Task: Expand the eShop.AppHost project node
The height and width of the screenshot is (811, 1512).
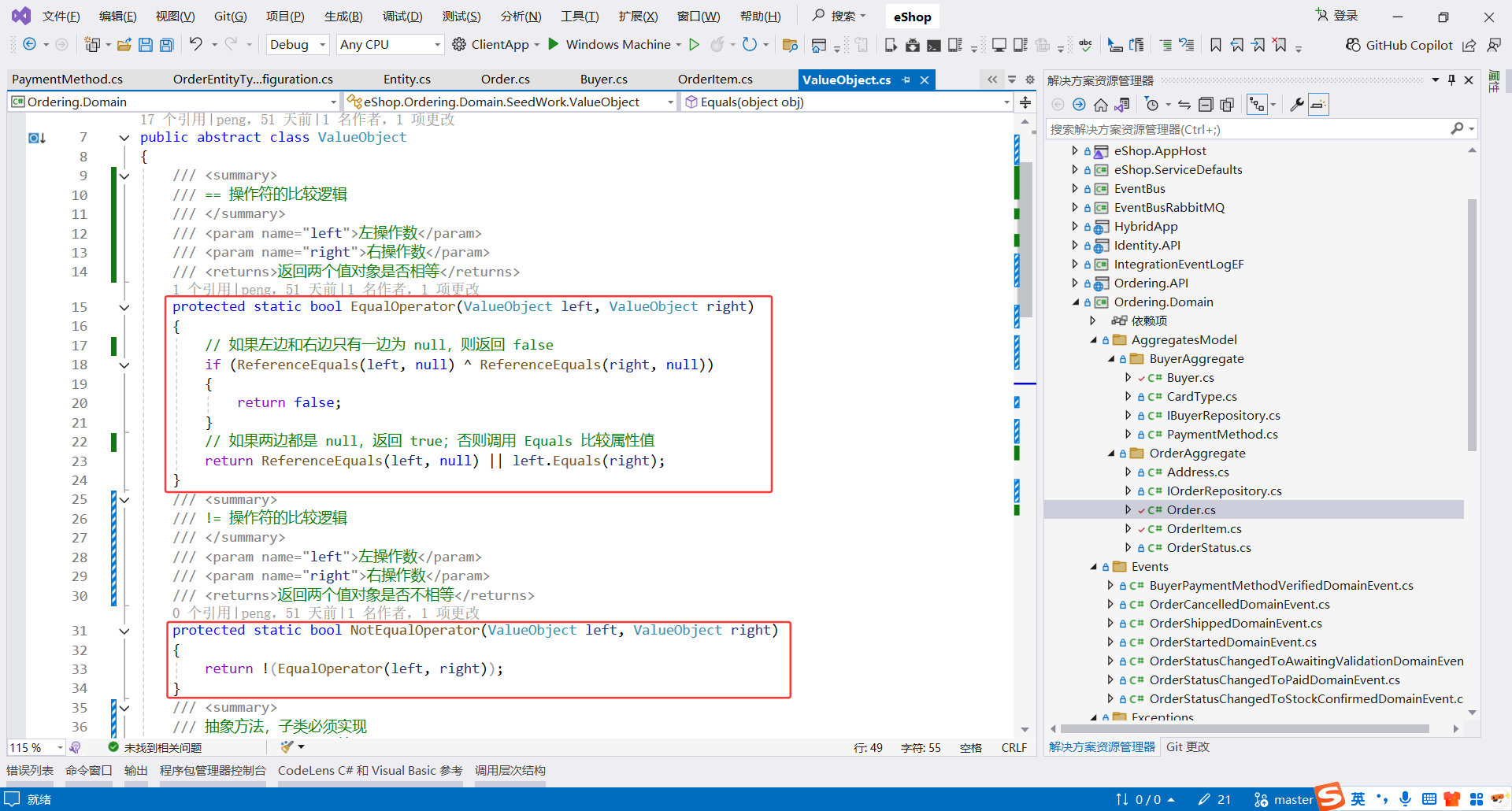Action: coord(1075,150)
